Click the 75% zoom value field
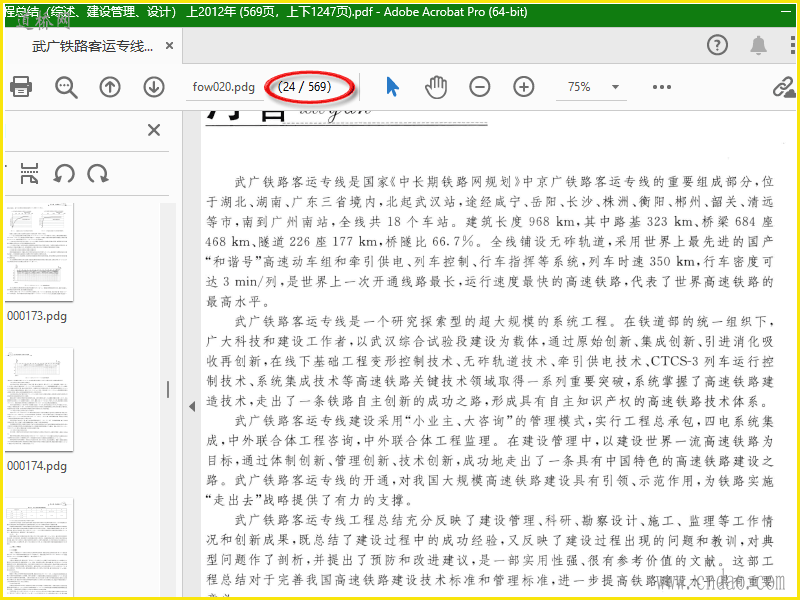This screenshot has height=600, width=800. tap(579, 87)
